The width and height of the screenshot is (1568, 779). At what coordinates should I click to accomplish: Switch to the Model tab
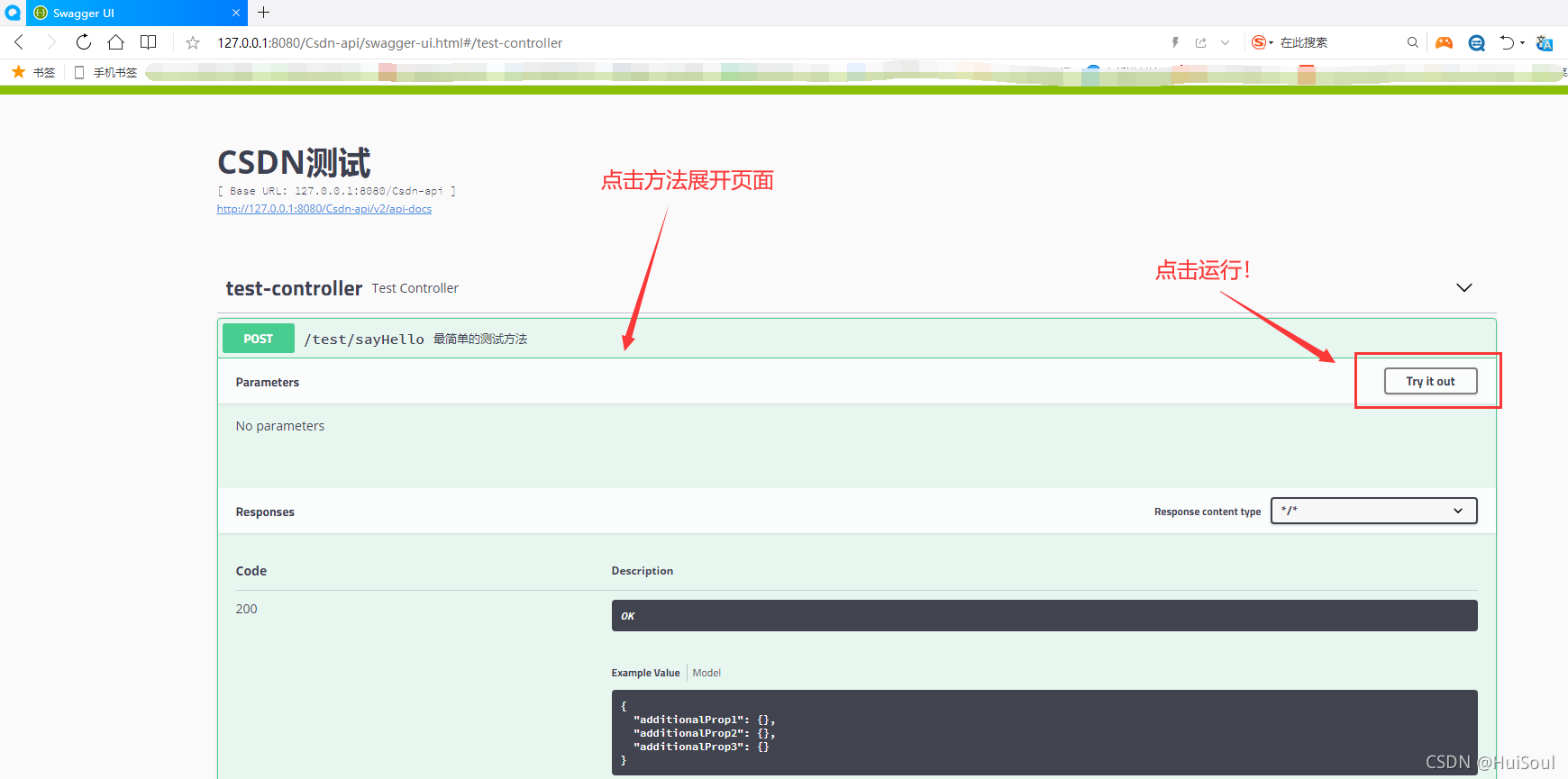point(707,673)
